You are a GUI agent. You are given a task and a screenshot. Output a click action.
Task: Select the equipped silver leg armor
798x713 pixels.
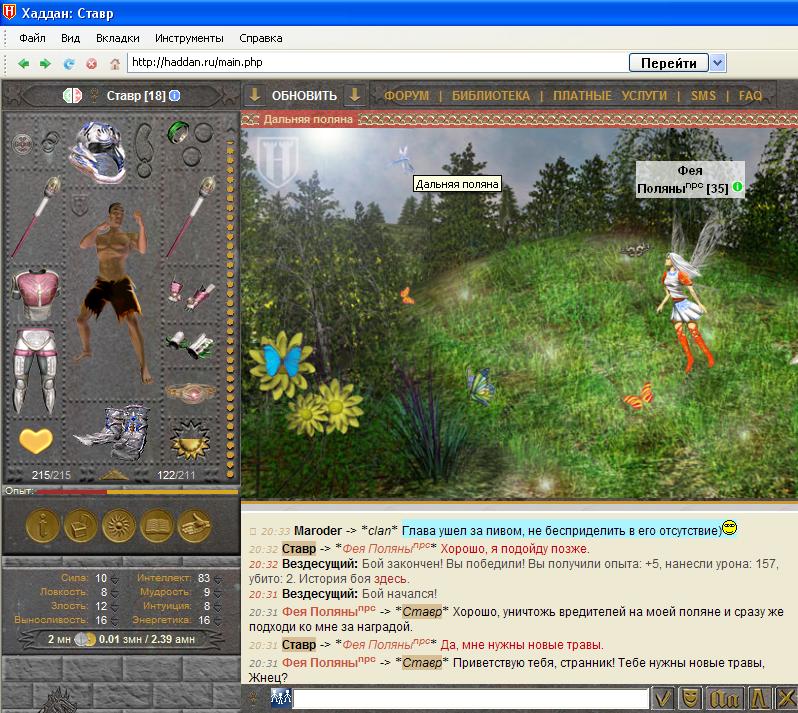(x=35, y=370)
